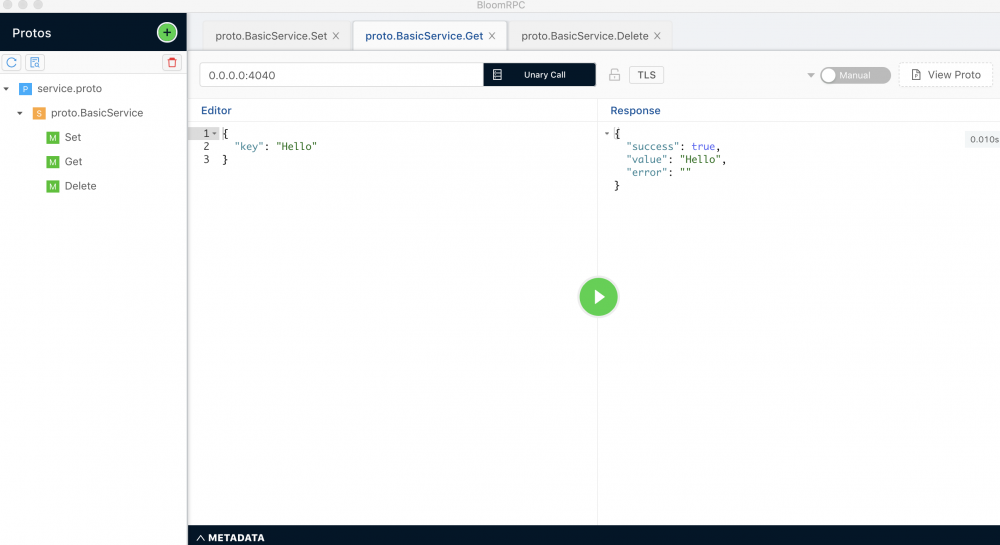Collapse the proto.BasicService tree node
This screenshot has height=545, width=1000.
pyautogui.click(x=20, y=113)
